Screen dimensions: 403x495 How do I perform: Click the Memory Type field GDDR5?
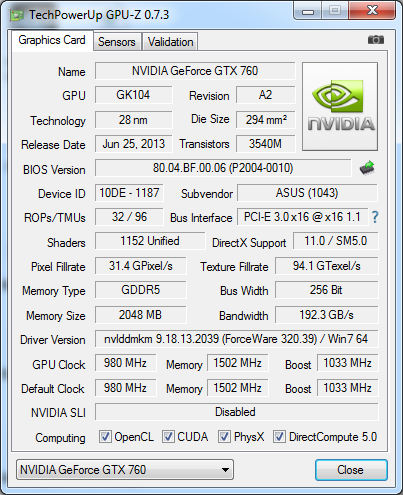coord(140,290)
